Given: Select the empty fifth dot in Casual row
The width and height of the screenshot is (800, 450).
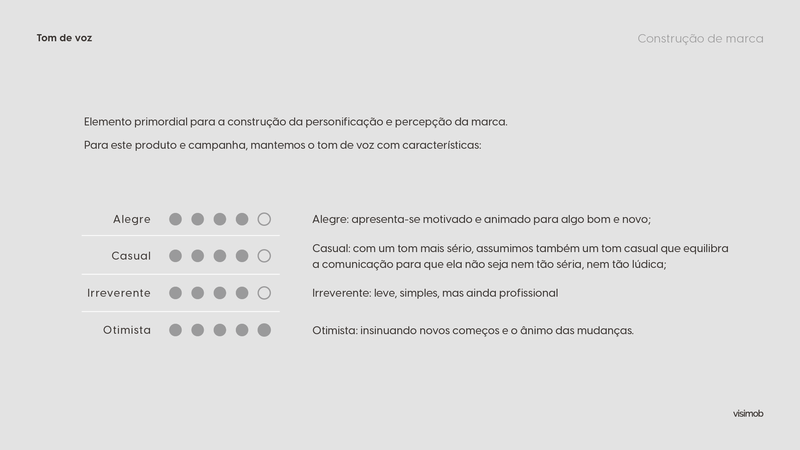Looking at the screenshot, I should tap(264, 256).
